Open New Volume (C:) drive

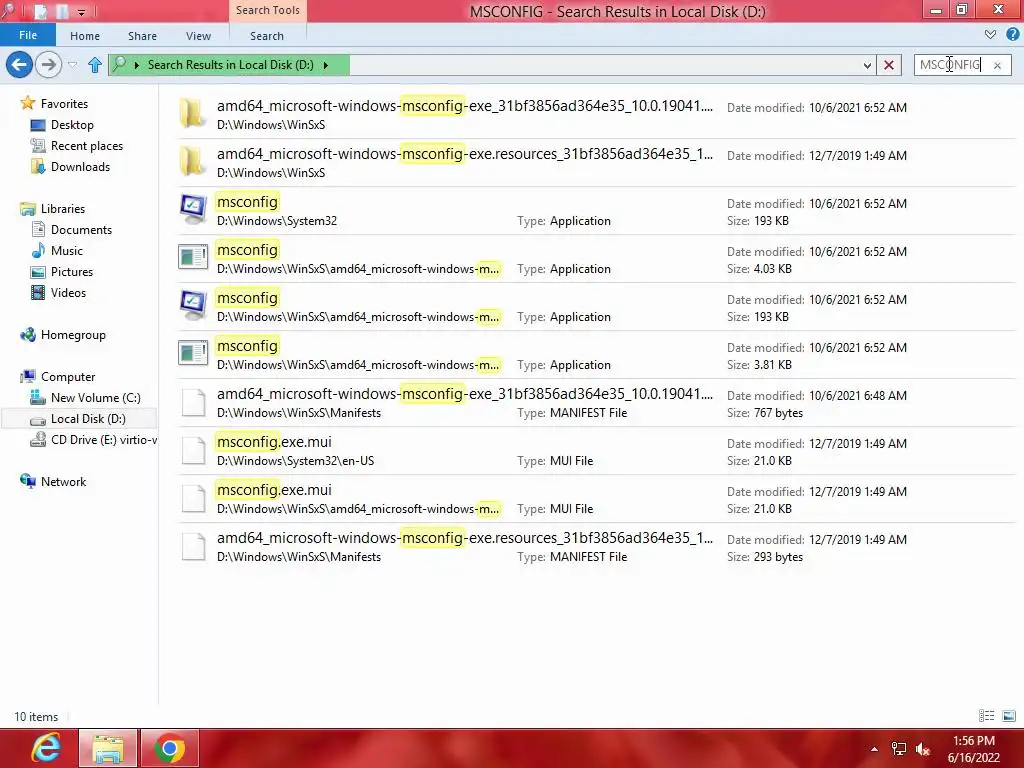86,398
